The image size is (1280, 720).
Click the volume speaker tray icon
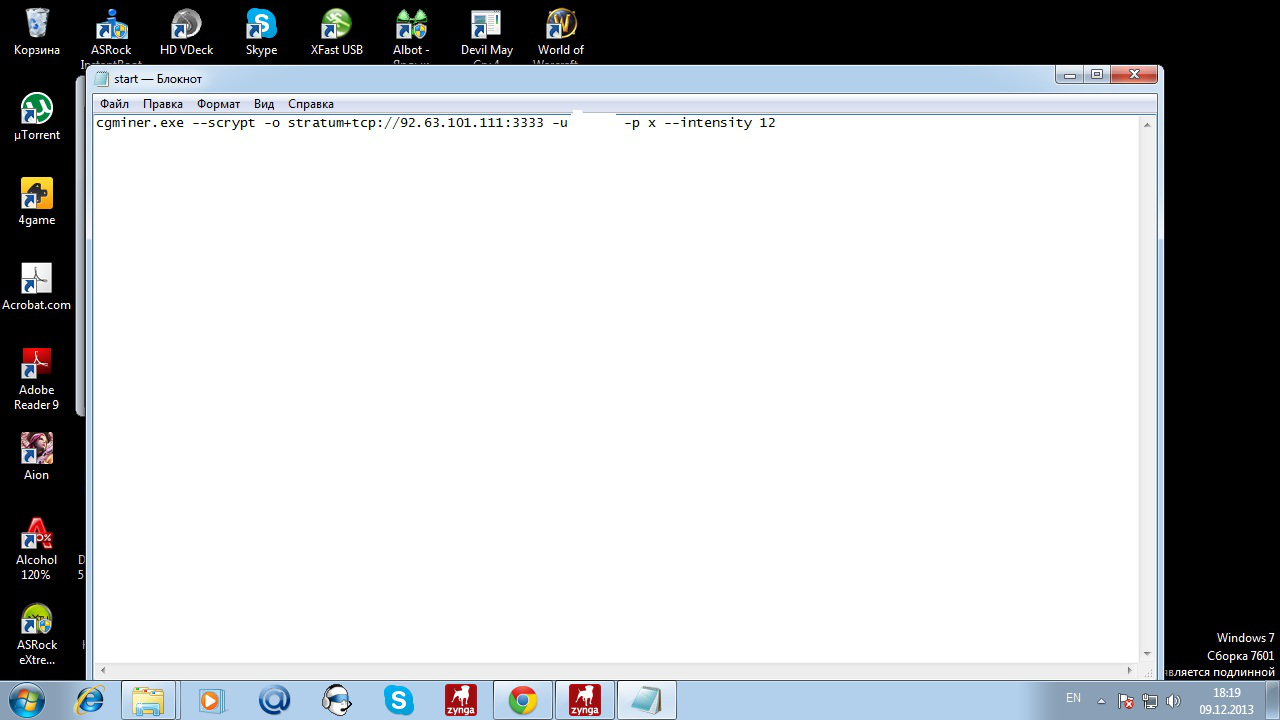1173,700
